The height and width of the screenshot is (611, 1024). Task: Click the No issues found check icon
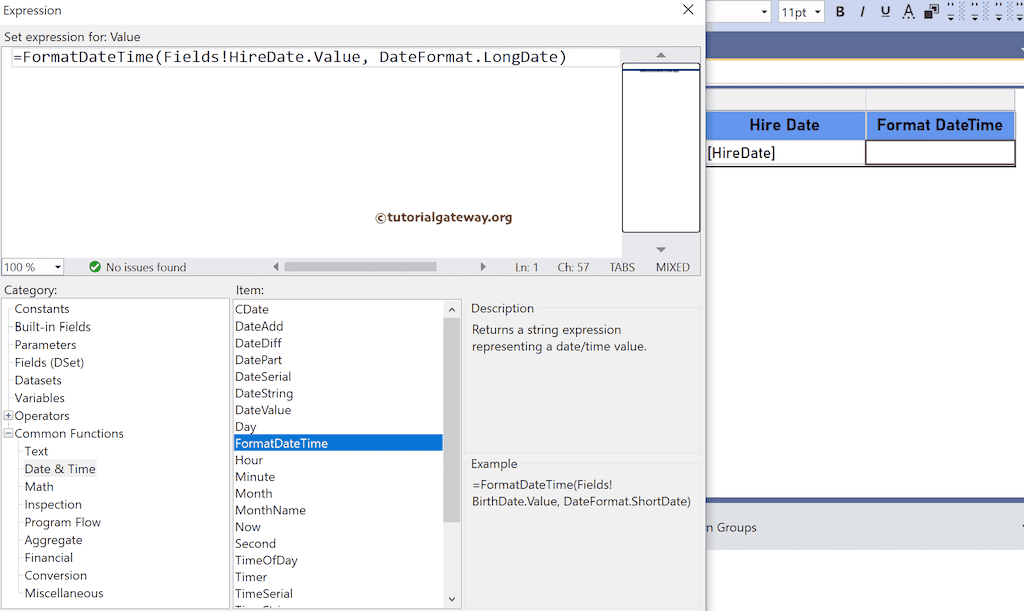[95, 267]
